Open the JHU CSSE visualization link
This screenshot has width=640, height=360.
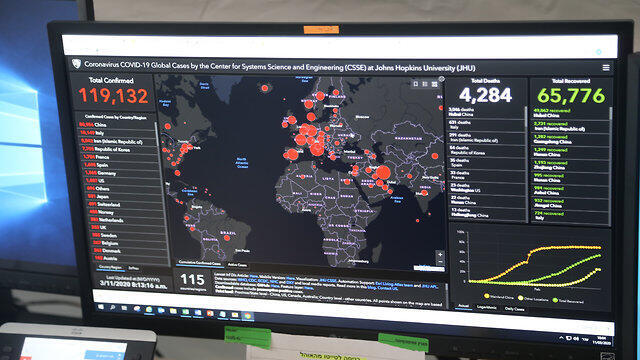(328, 280)
